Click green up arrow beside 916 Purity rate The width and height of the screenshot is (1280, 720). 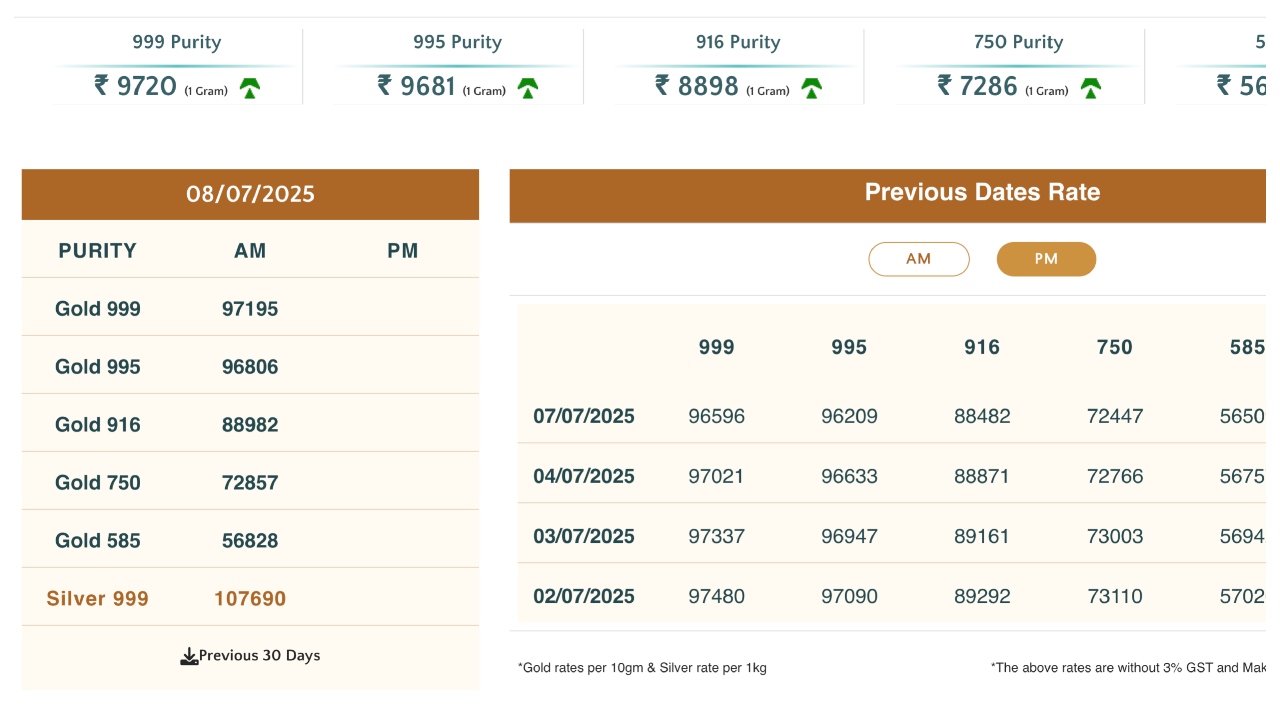[811, 88]
